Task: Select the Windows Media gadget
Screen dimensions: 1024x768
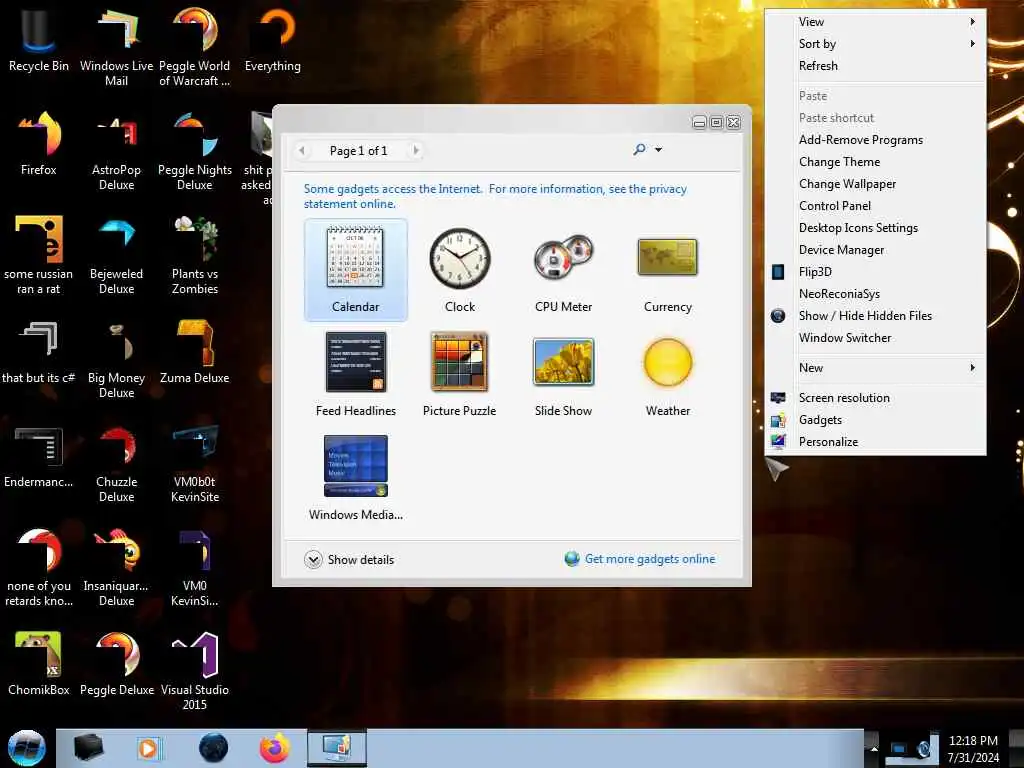Action: pos(355,477)
